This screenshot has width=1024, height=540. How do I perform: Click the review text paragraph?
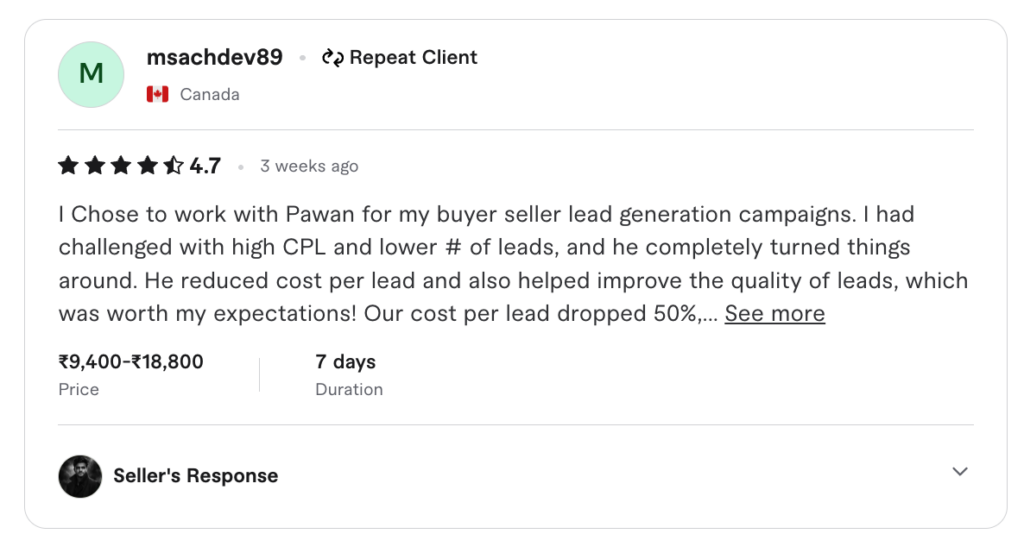coord(480,264)
